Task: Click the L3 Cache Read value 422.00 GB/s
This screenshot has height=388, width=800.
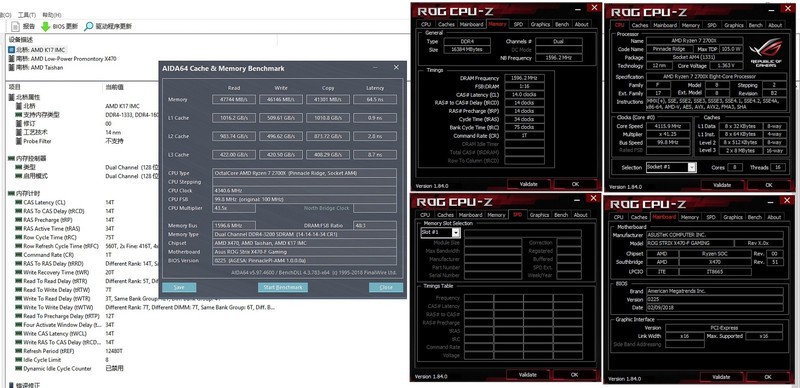Action: [x=234, y=155]
